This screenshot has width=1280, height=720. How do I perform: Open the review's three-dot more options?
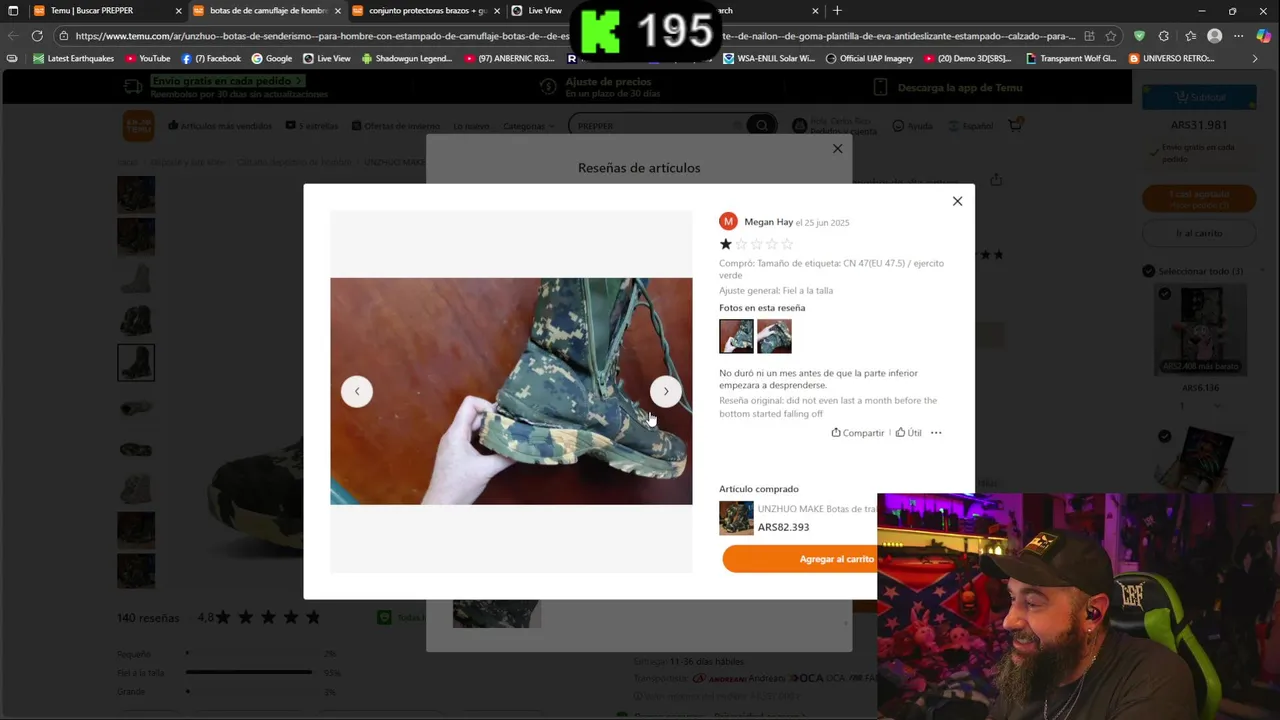point(936,433)
